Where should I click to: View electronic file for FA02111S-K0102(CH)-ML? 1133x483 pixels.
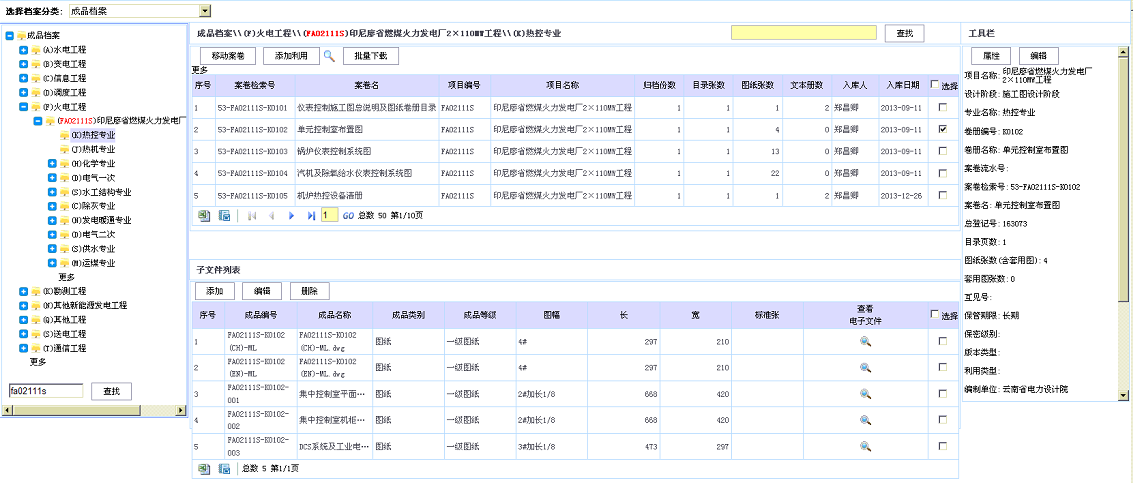click(866, 341)
